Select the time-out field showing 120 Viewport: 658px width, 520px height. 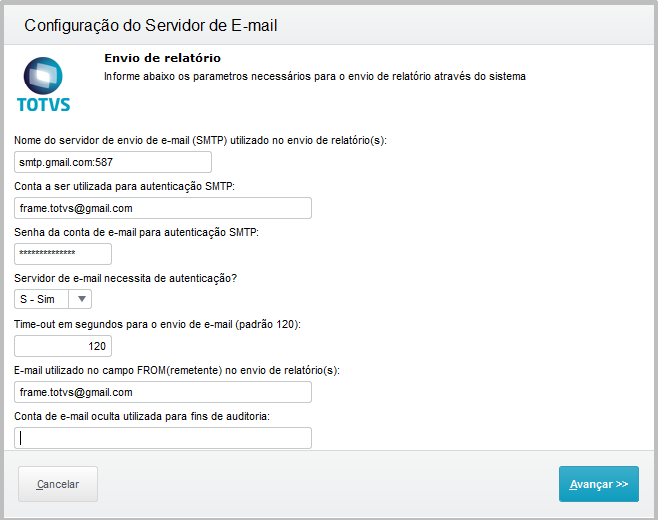point(63,346)
